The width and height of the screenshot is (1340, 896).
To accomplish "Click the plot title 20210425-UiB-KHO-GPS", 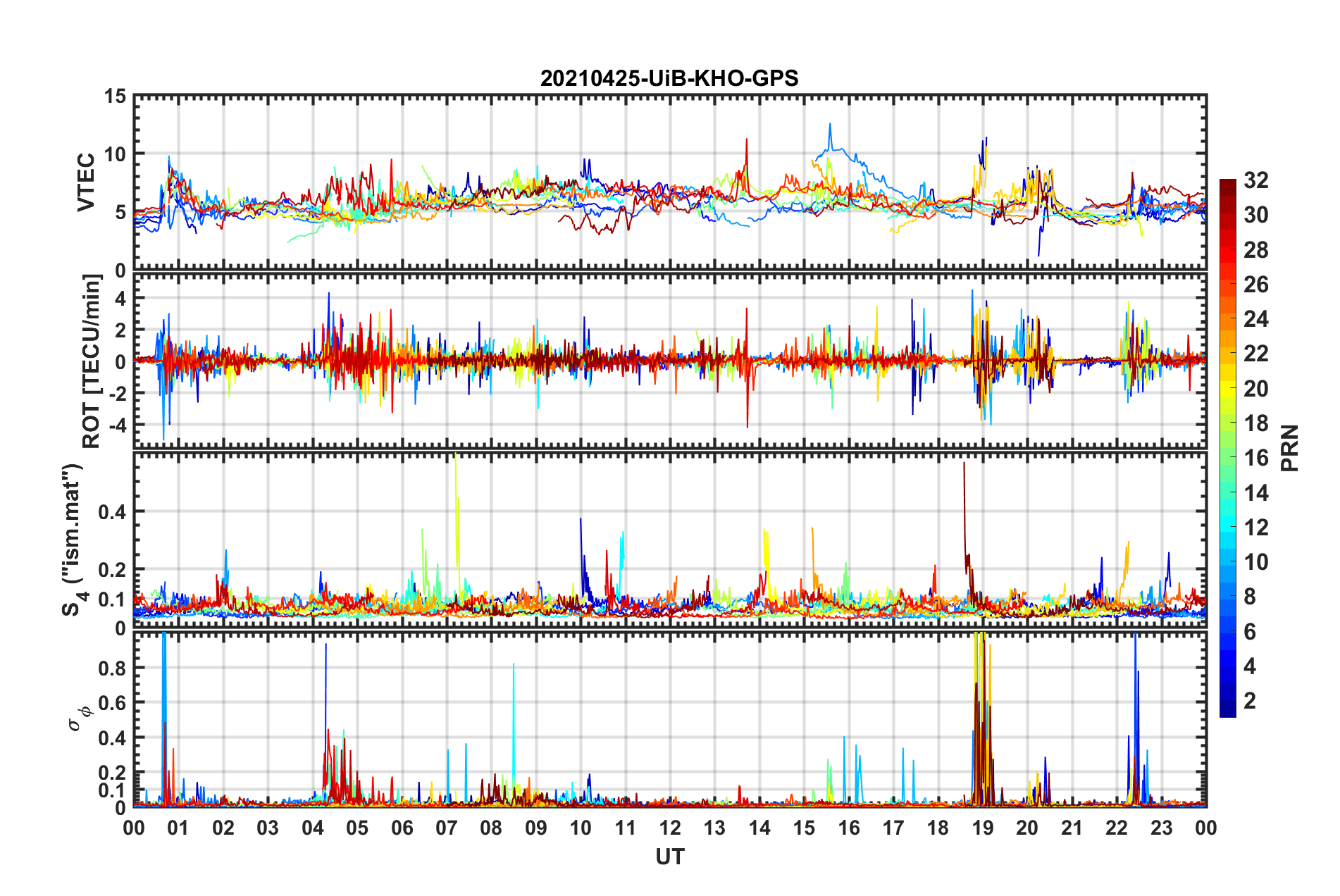I will (669, 78).
